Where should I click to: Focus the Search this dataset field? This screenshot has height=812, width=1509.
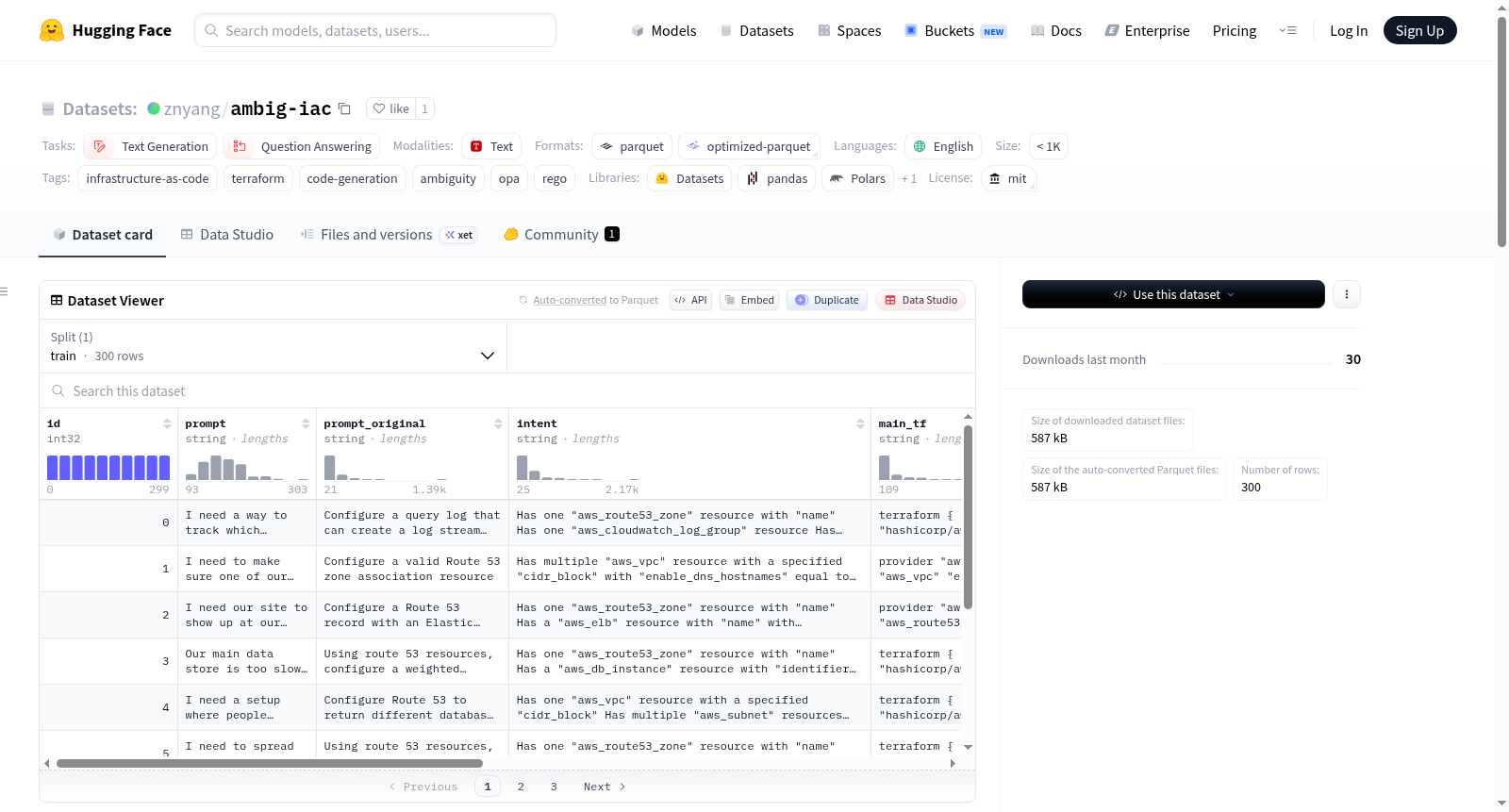click(507, 390)
